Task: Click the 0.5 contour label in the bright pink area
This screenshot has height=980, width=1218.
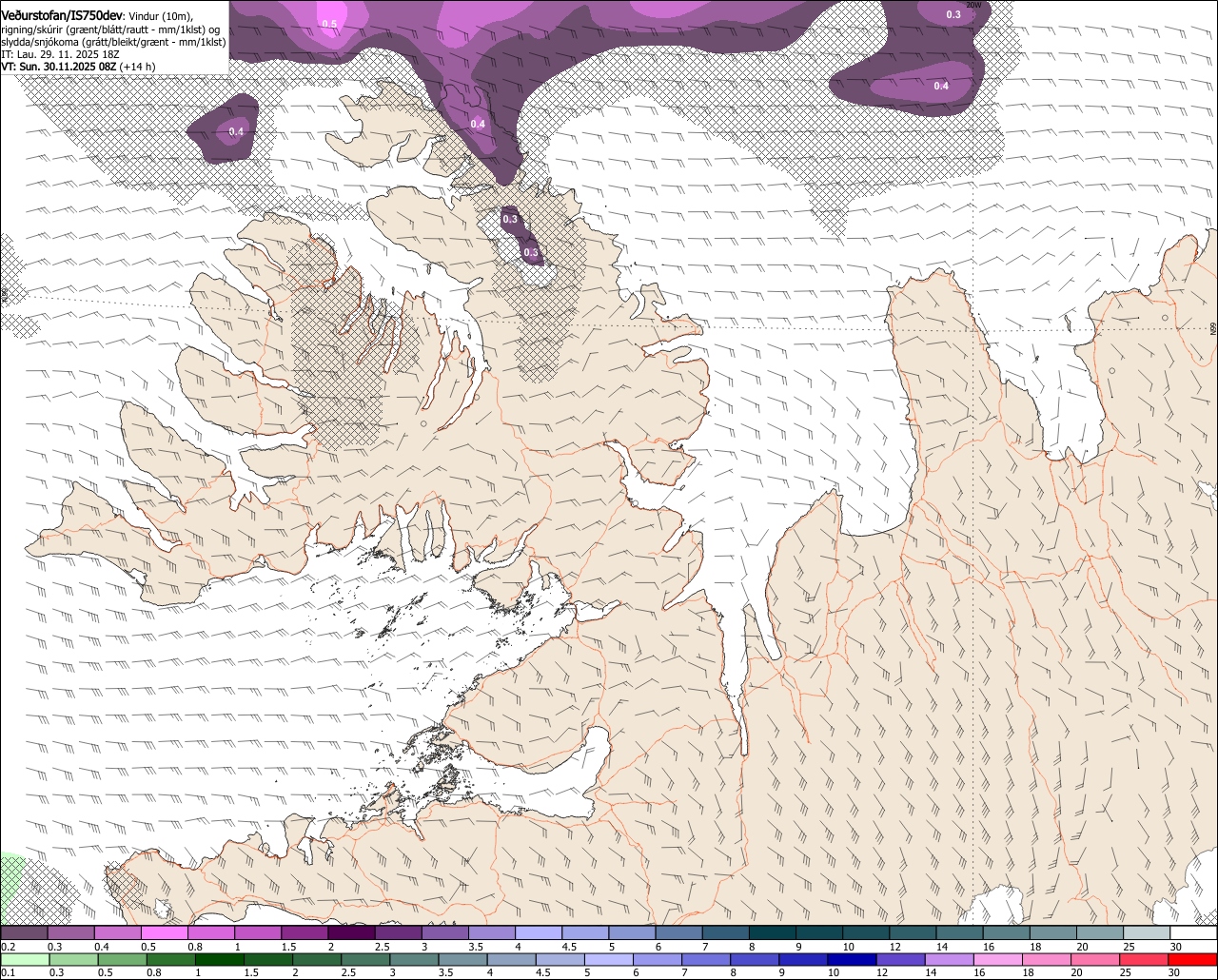Action: tap(329, 24)
